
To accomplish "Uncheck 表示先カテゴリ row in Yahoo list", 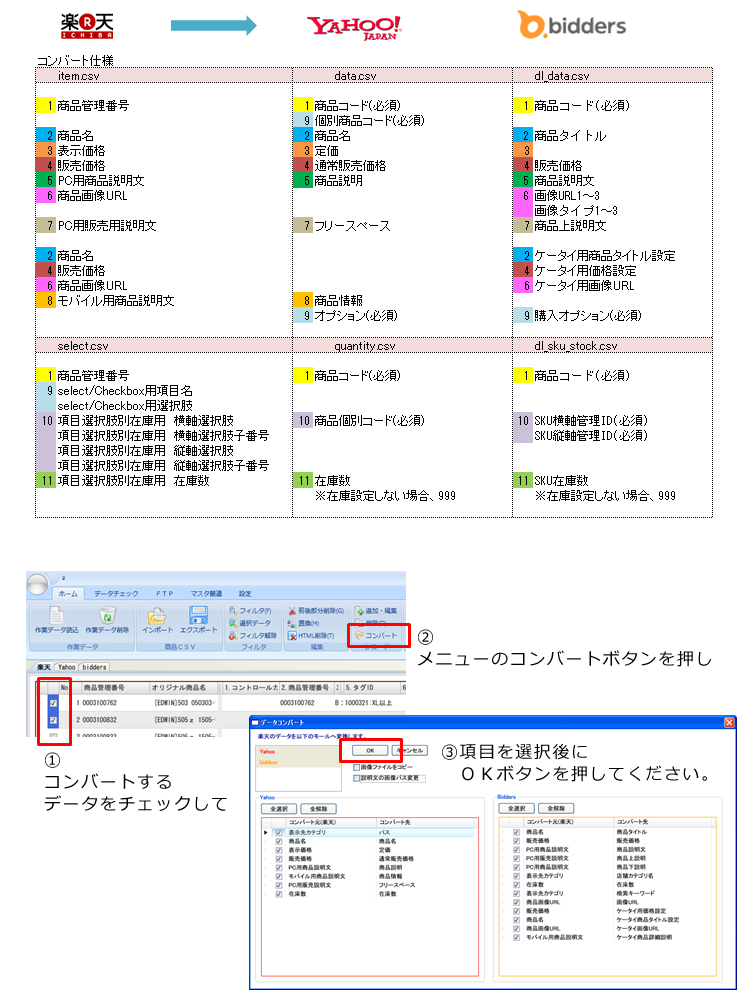I will click(279, 832).
